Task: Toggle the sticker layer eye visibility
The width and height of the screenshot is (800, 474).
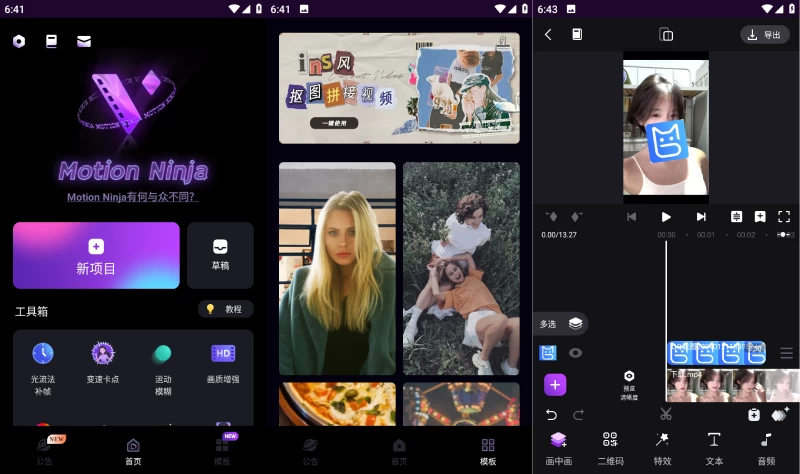Action: tap(576, 353)
